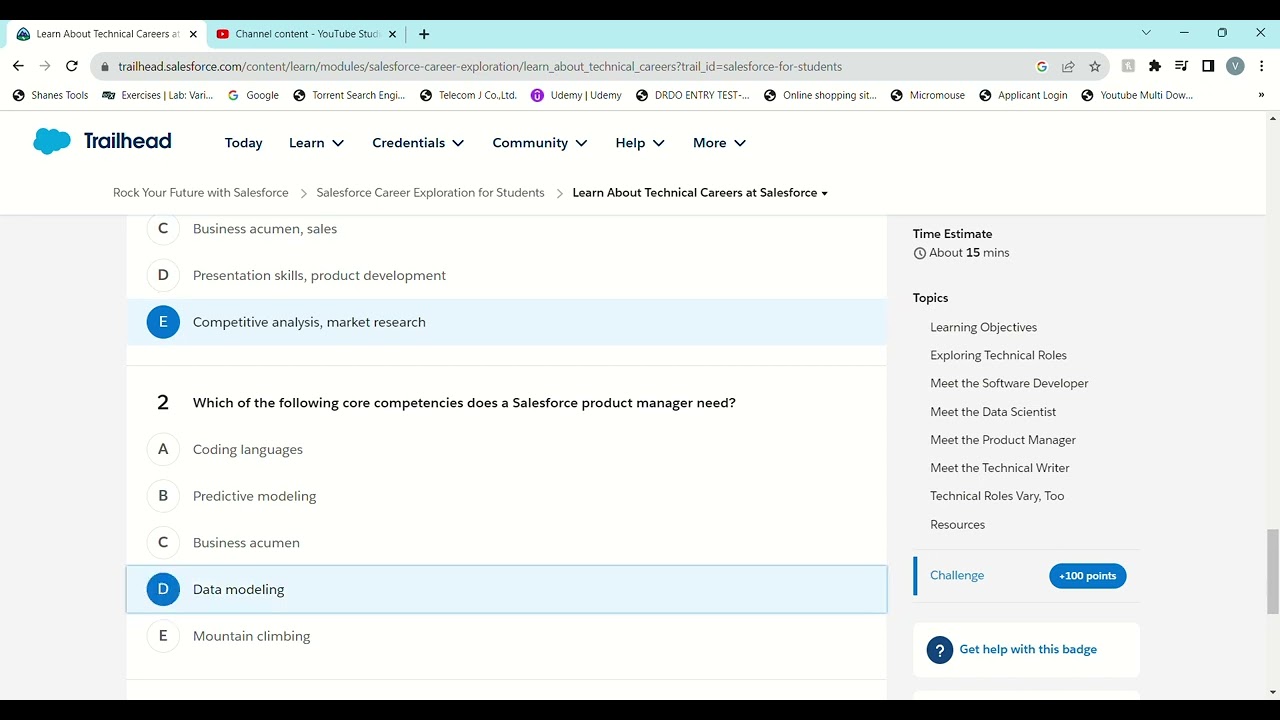
Task: Select answer B Predictive modeling
Action: coord(507,496)
